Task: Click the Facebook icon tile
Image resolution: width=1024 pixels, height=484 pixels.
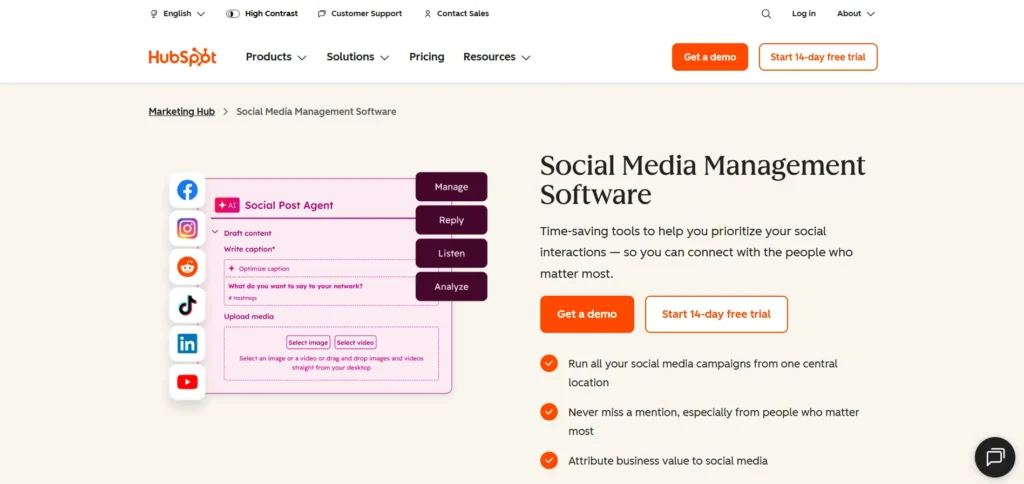Action: coord(187,190)
